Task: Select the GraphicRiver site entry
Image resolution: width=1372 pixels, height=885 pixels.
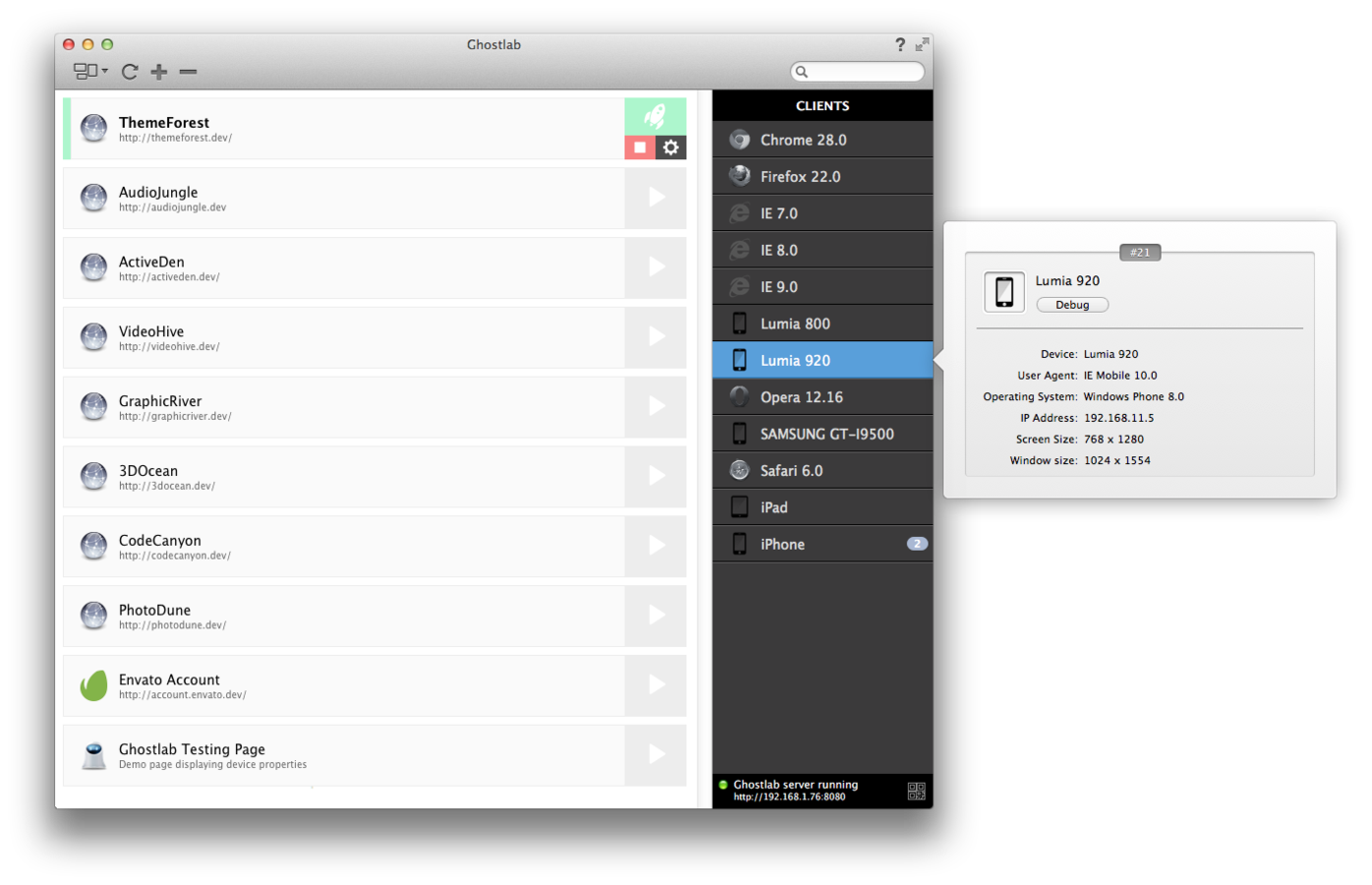Action: pos(344,407)
